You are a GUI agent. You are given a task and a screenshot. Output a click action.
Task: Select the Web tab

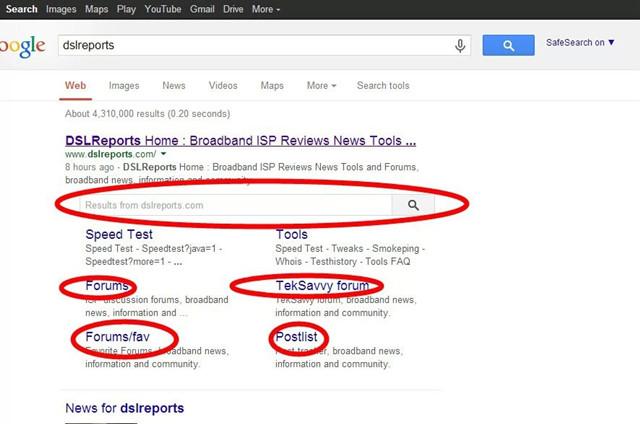coord(76,86)
